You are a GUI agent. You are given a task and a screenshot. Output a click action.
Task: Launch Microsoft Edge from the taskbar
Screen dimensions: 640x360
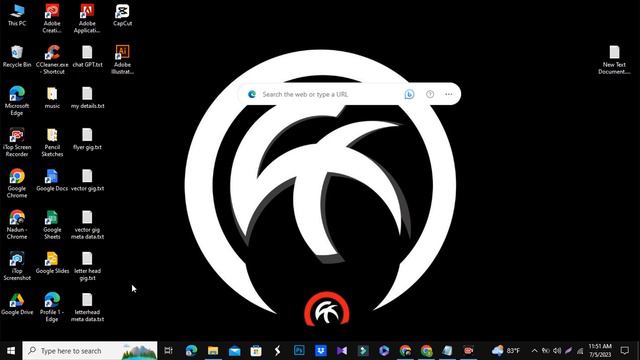191,351
